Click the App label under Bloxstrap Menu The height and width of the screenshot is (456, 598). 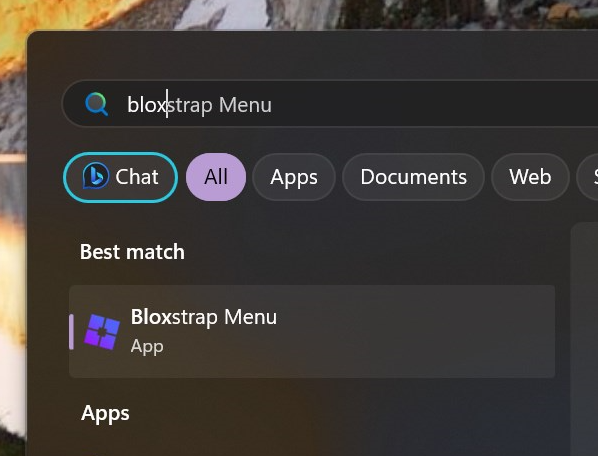click(147, 347)
